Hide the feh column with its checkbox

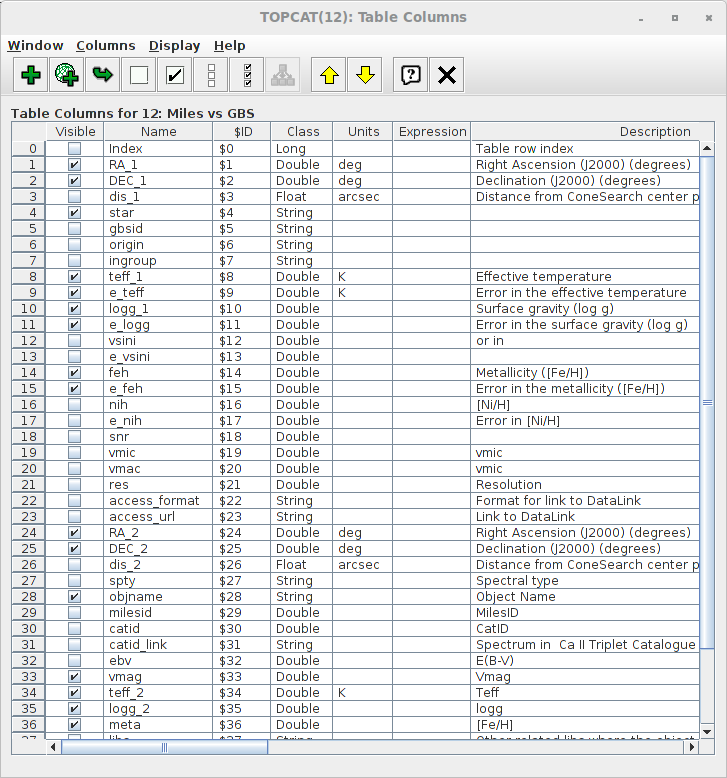(74, 373)
